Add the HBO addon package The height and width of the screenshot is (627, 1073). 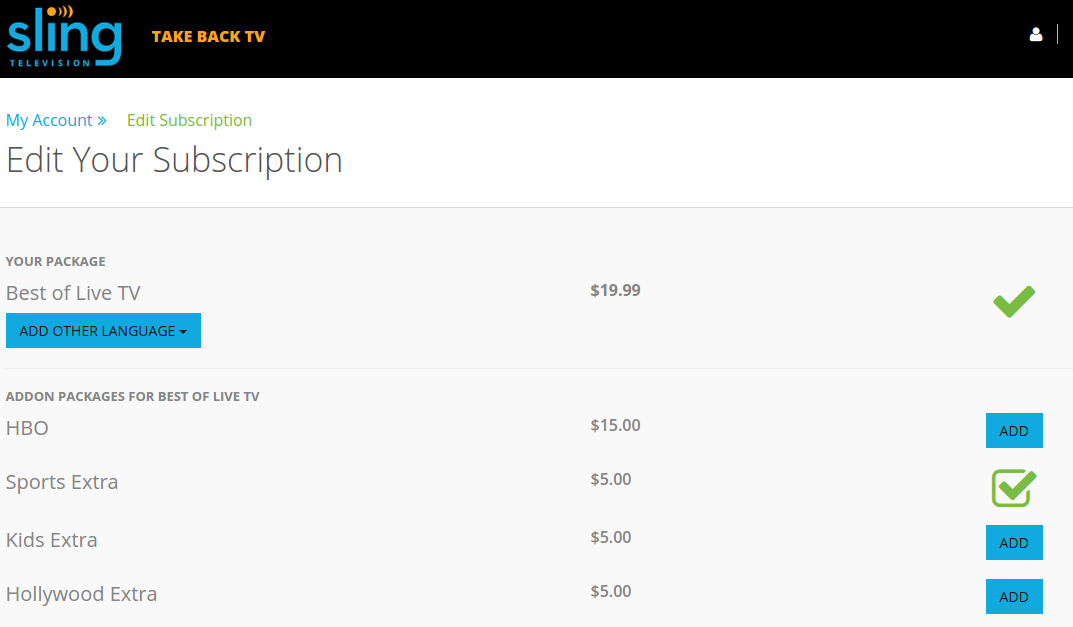1013,430
